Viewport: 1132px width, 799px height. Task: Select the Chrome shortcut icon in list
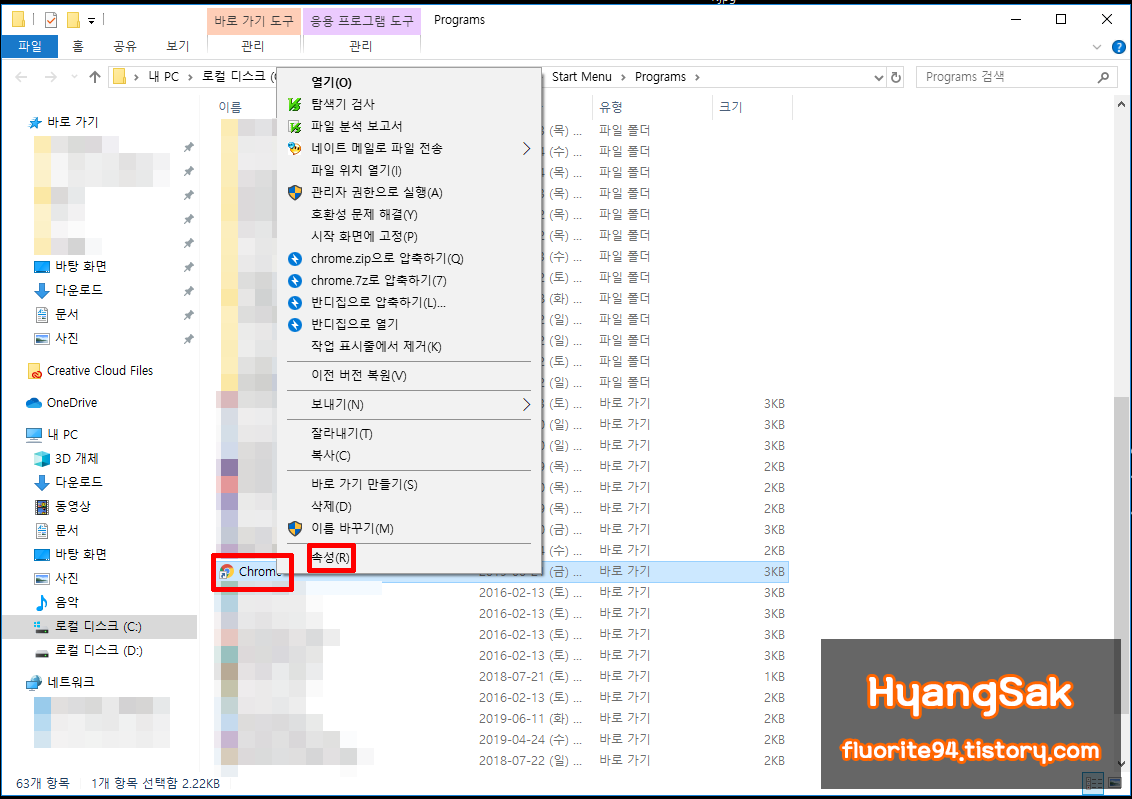click(227, 572)
